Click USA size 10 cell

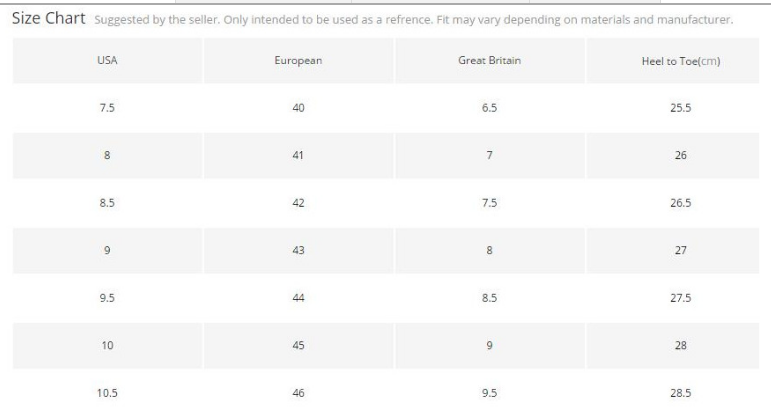pyautogui.click(x=107, y=345)
